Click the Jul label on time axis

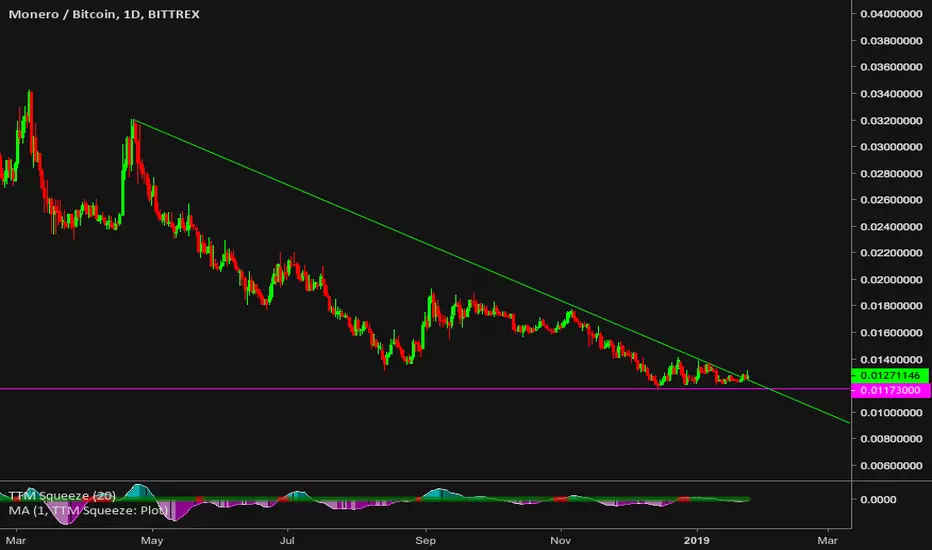pyautogui.click(x=288, y=540)
